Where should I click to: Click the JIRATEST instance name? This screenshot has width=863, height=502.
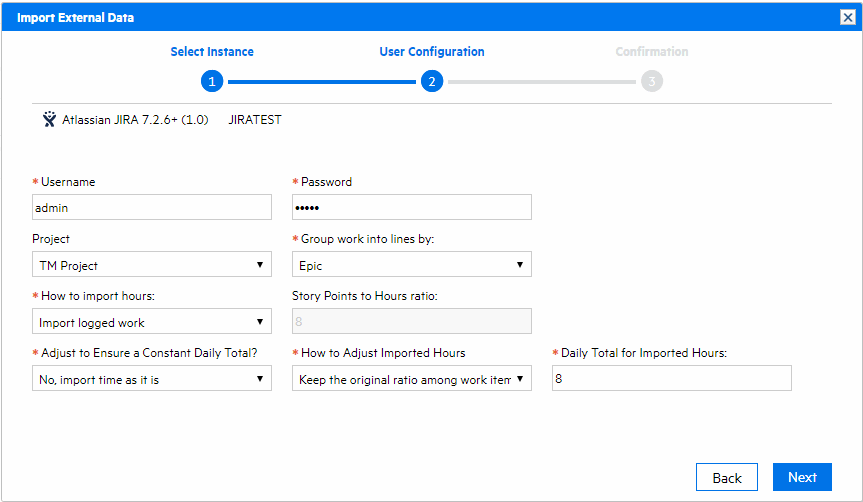coord(255,120)
